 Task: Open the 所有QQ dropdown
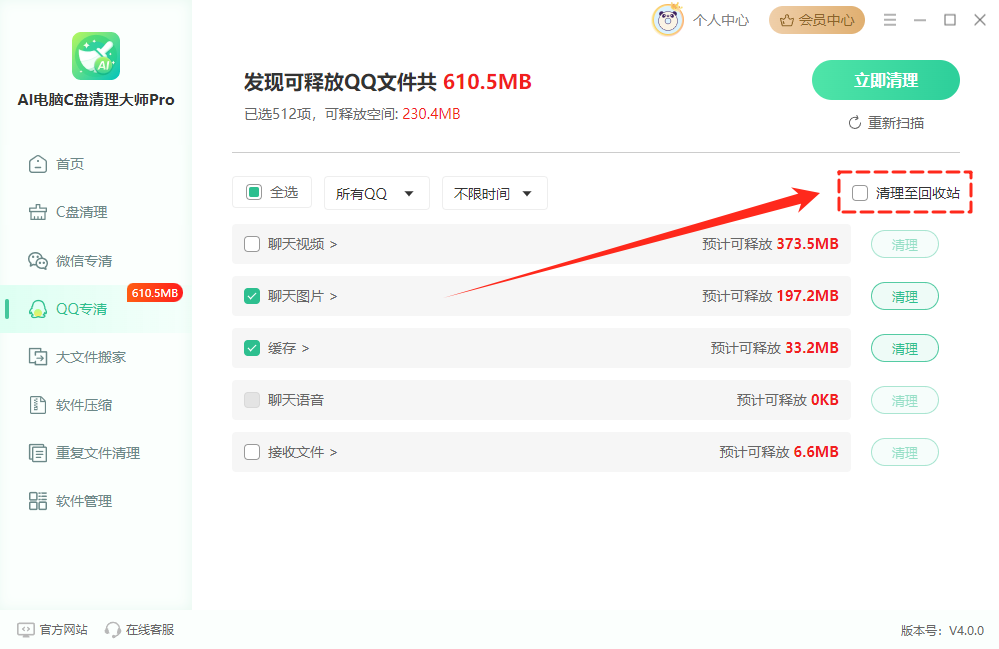click(377, 193)
